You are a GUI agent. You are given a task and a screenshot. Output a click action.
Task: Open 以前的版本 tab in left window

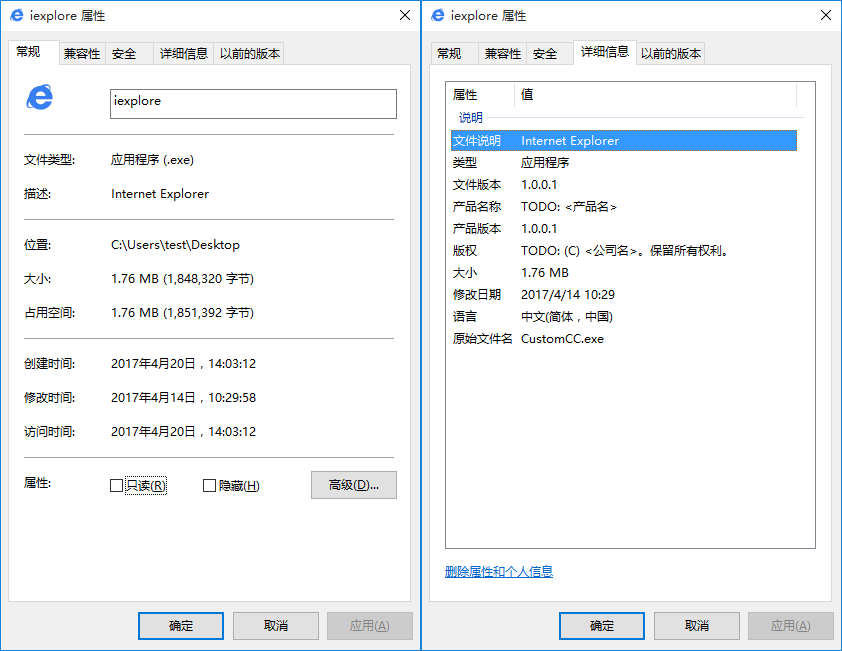point(249,54)
